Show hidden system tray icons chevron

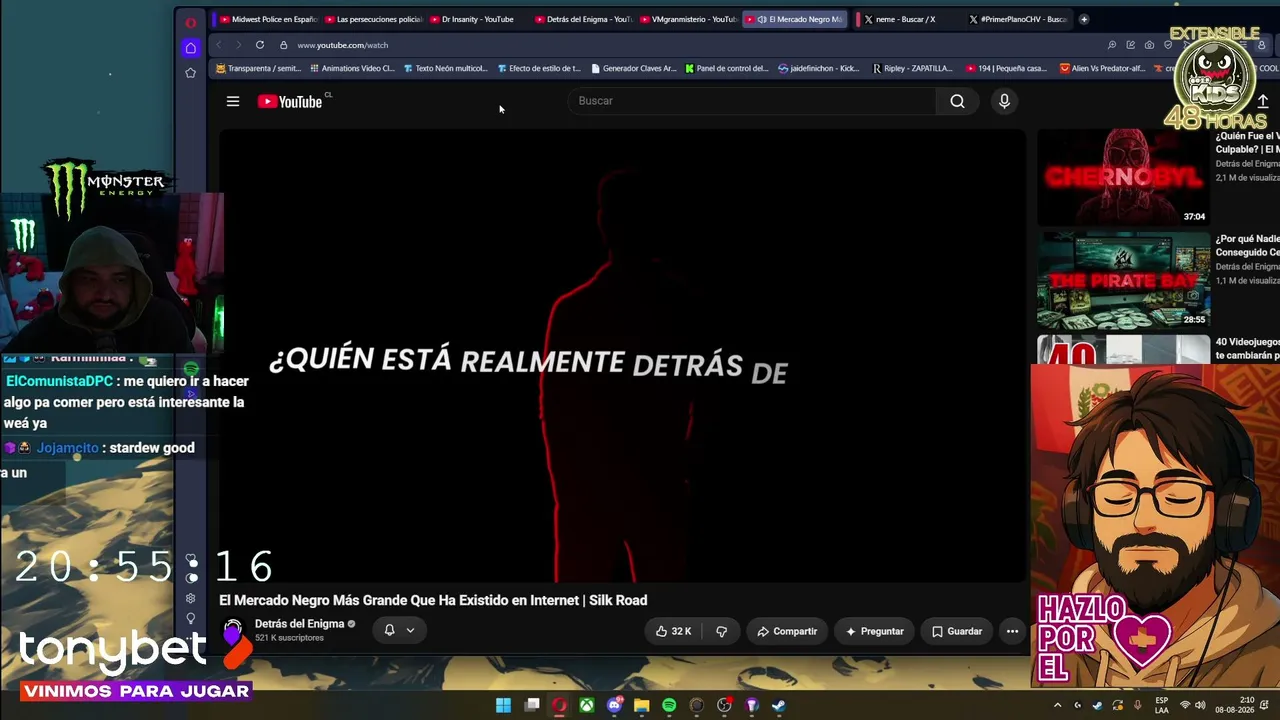(x=1058, y=705)
